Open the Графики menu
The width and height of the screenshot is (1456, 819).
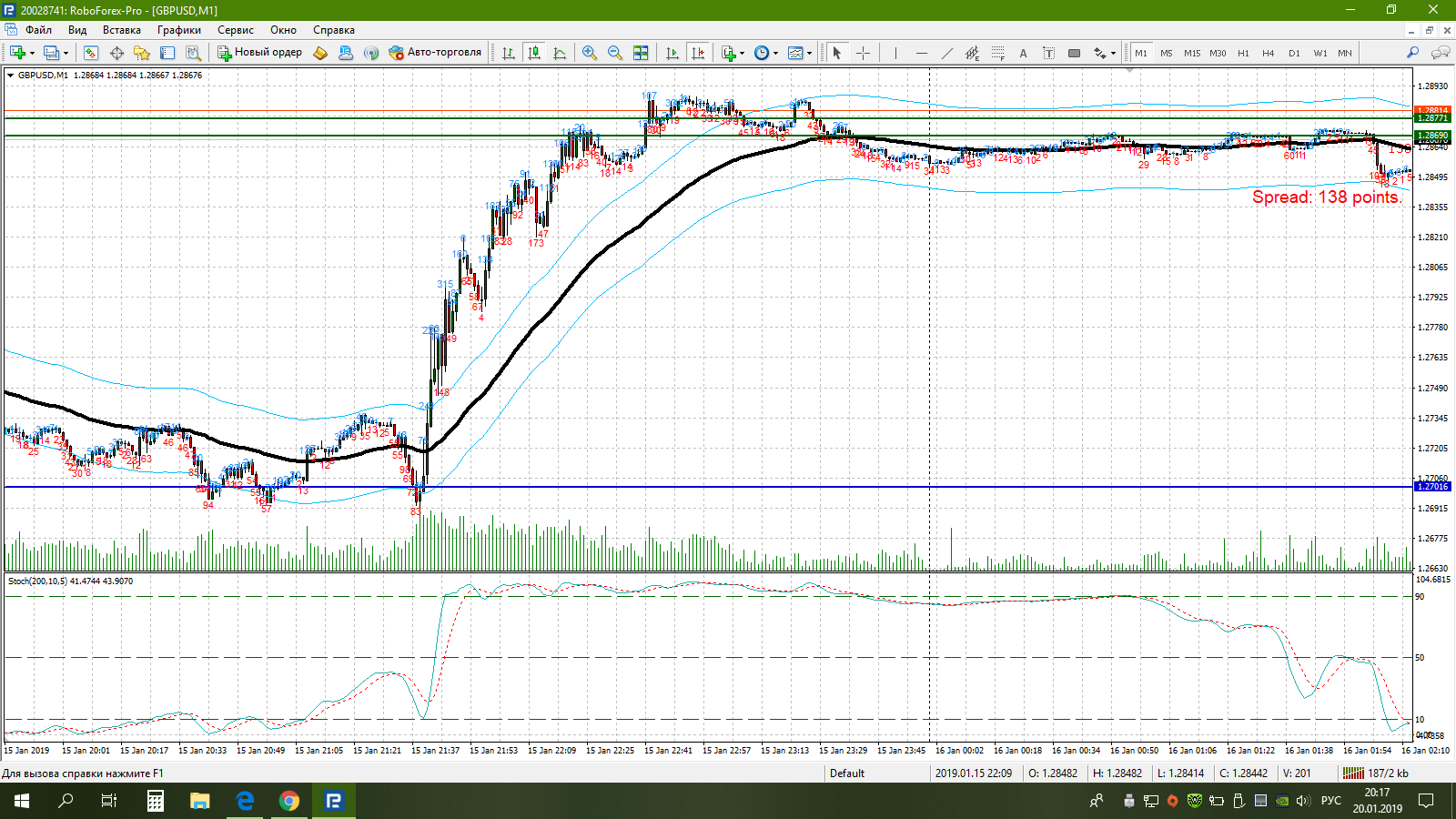point(178,30)
